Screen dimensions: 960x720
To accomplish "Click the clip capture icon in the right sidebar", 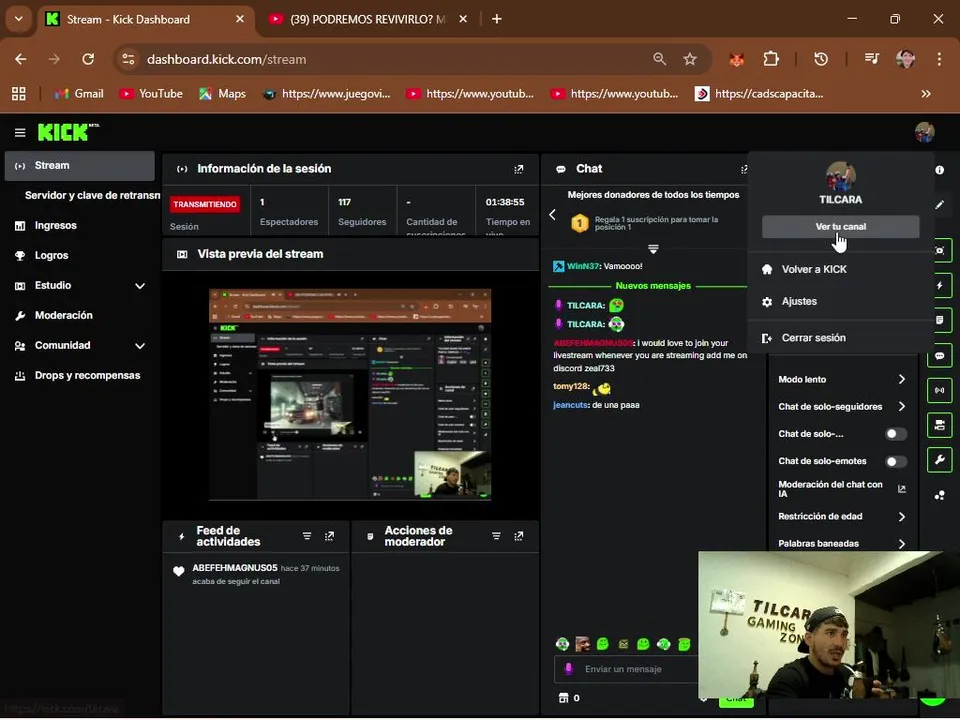I will click(939, 250).
